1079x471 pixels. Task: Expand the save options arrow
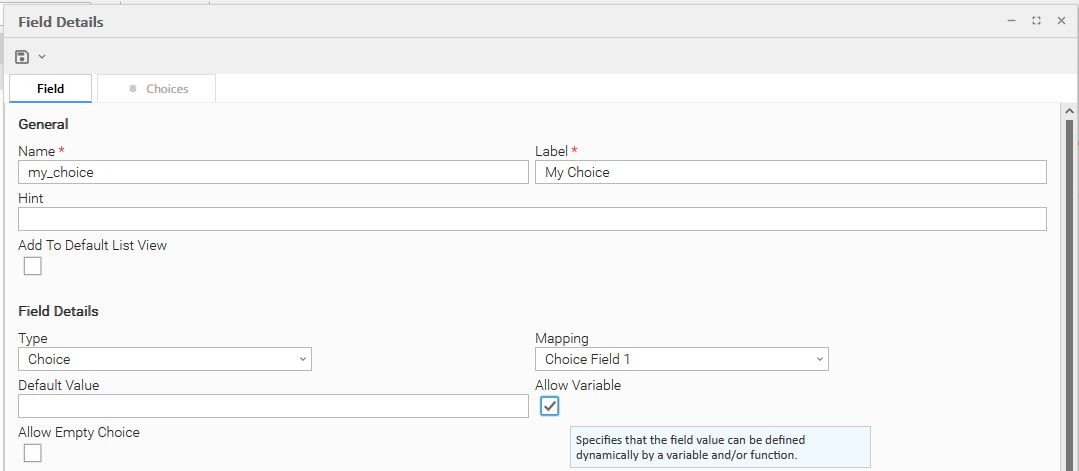(42, 56)
